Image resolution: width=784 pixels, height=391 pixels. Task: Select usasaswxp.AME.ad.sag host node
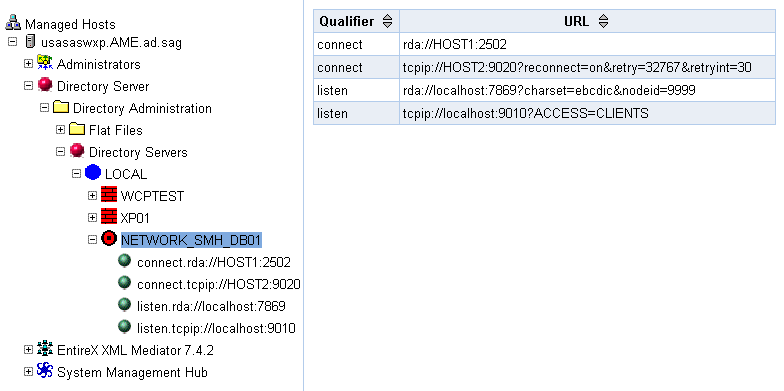pos(111,42)
